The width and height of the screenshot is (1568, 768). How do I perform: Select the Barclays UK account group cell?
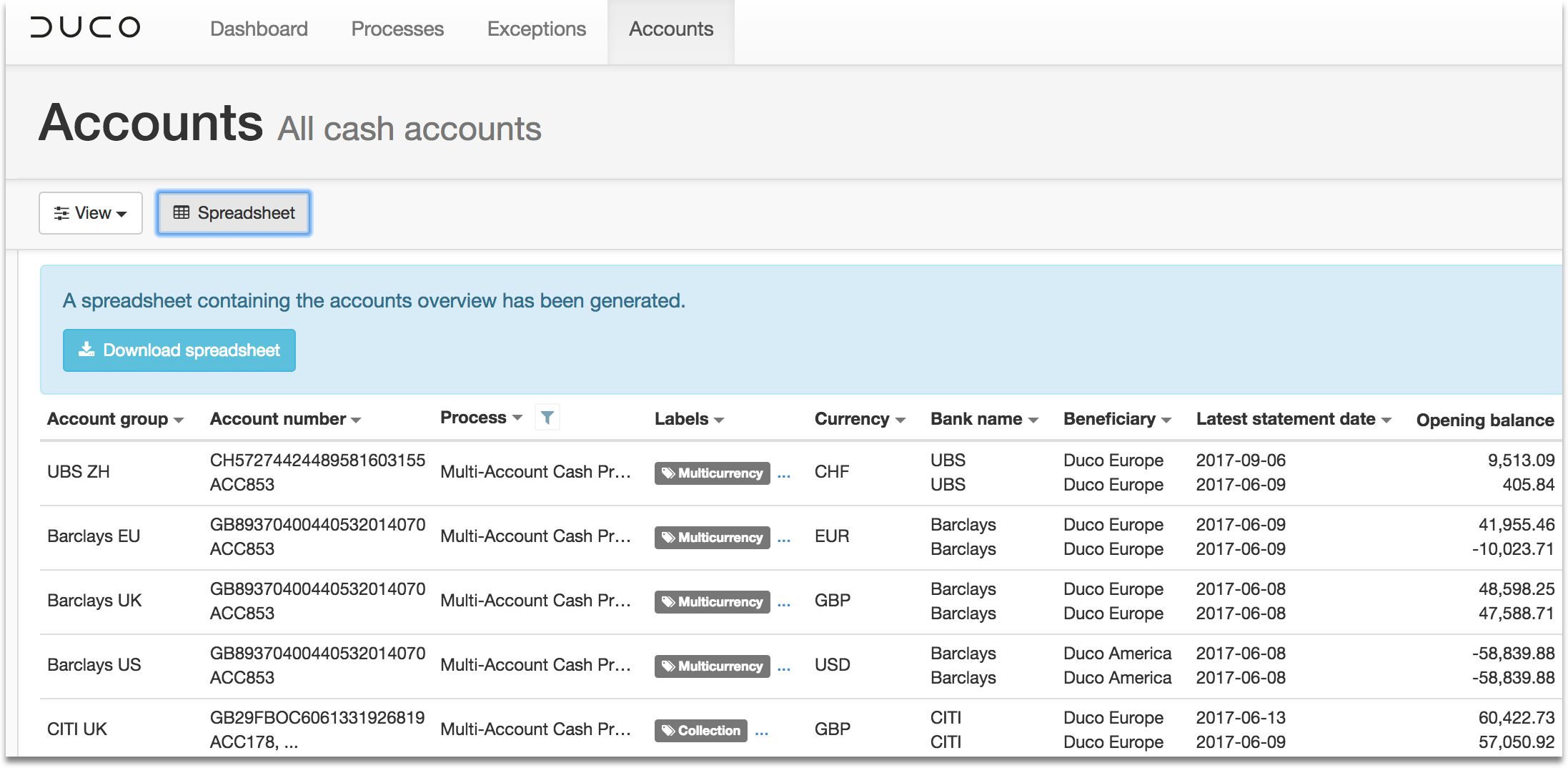click(x=94, y=601)
